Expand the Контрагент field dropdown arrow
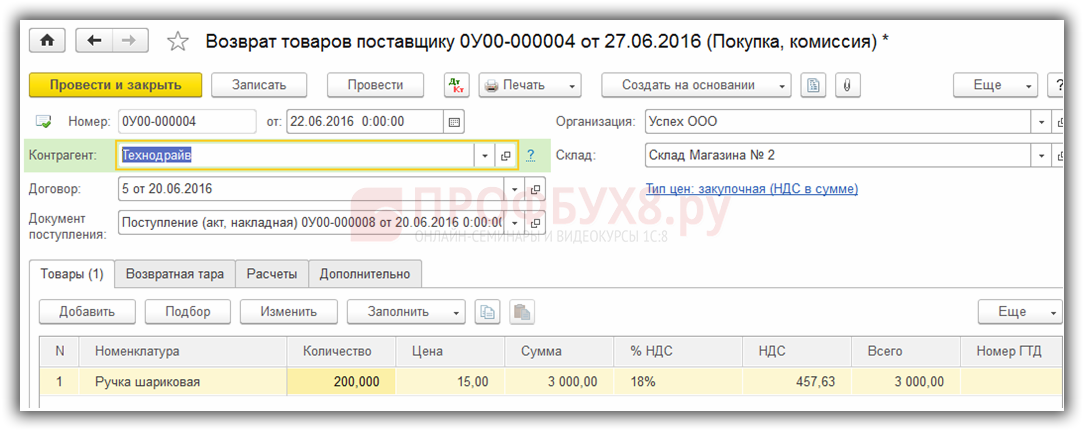The width and height of the screenshot is (1084, 431). (x=485, y=156)
